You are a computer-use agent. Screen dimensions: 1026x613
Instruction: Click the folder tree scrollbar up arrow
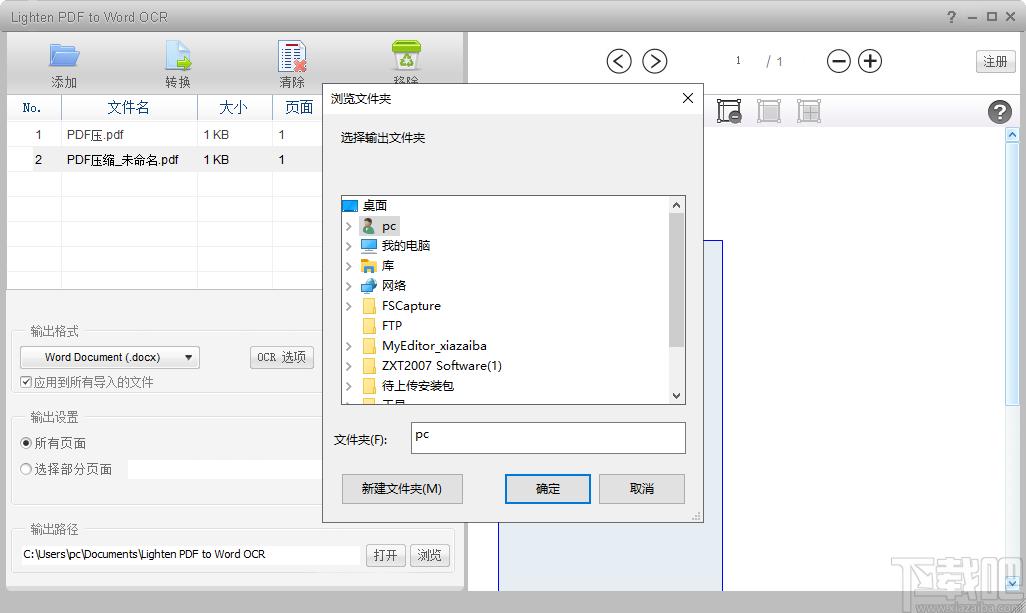[x=677, y=205]
